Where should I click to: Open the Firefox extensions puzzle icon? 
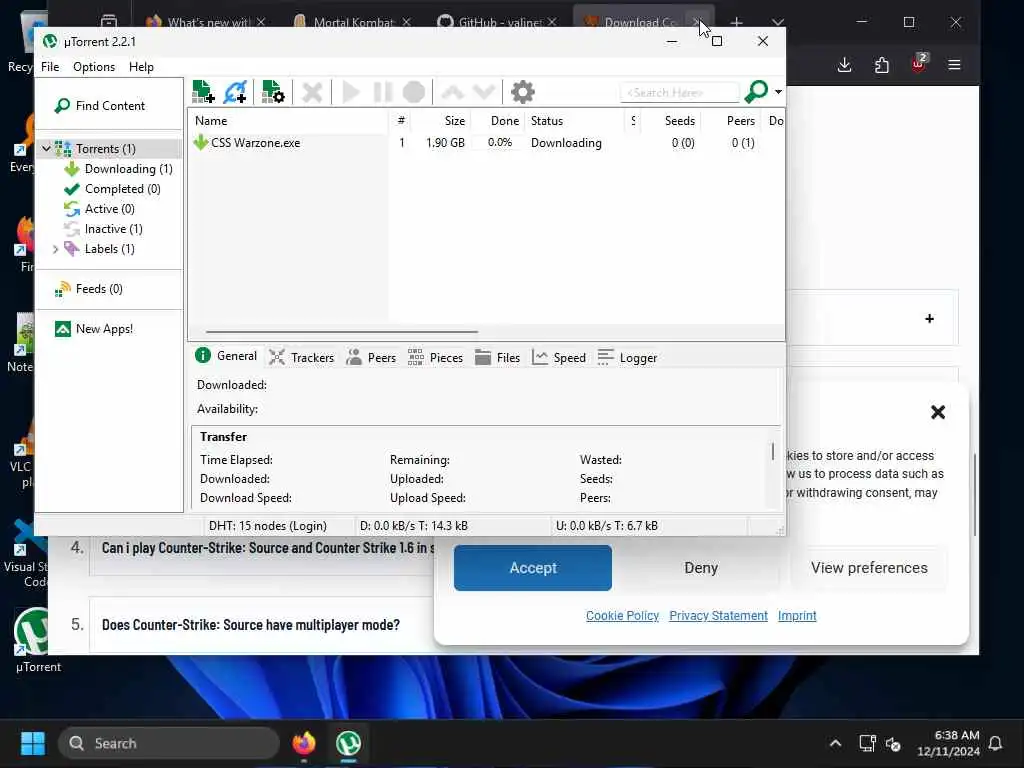[882, 65]
